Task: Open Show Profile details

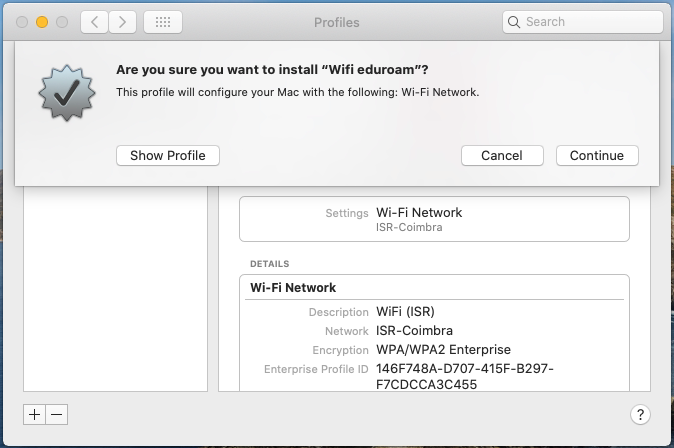Action: coord(168,155)
